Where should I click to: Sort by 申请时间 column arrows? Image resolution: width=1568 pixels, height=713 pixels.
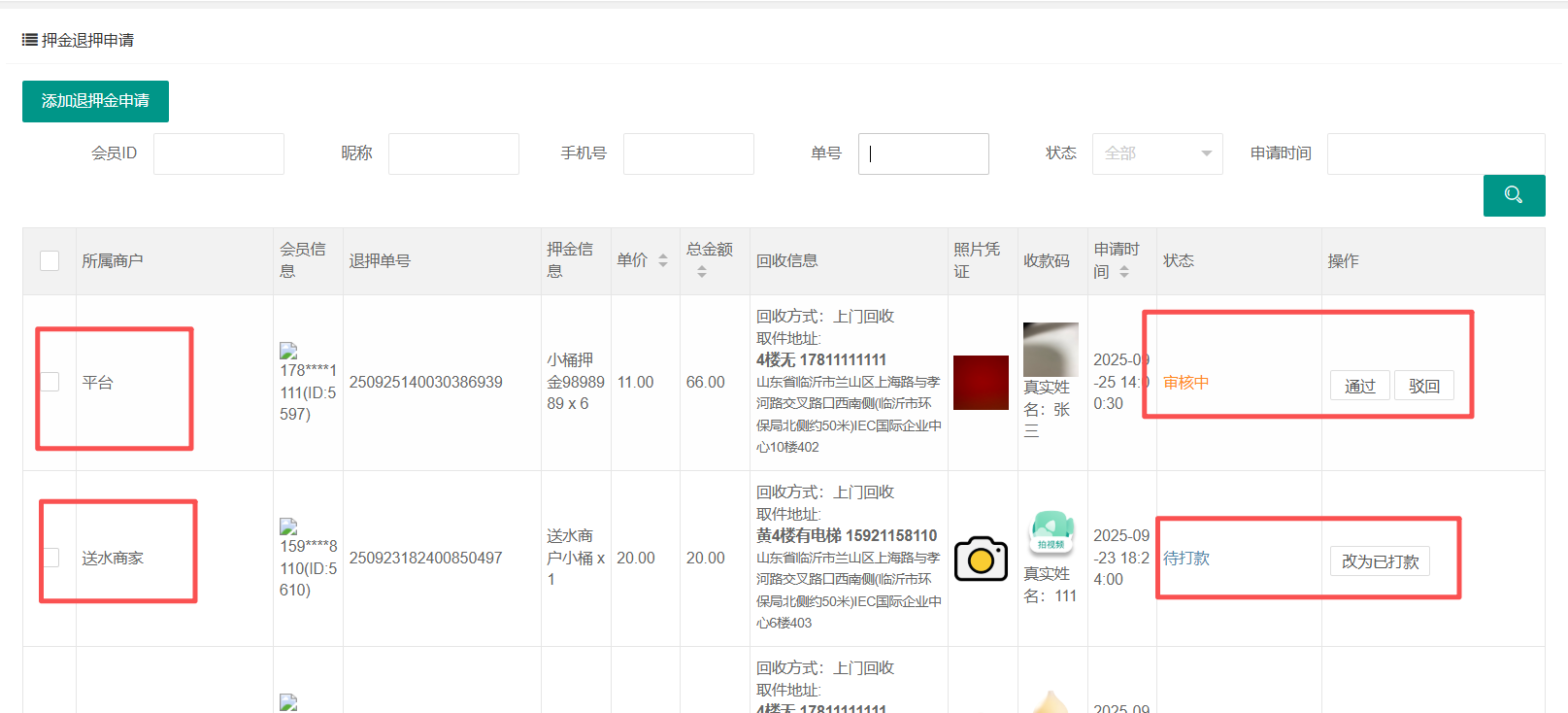pyautogui.click(x=1124, y=272)
